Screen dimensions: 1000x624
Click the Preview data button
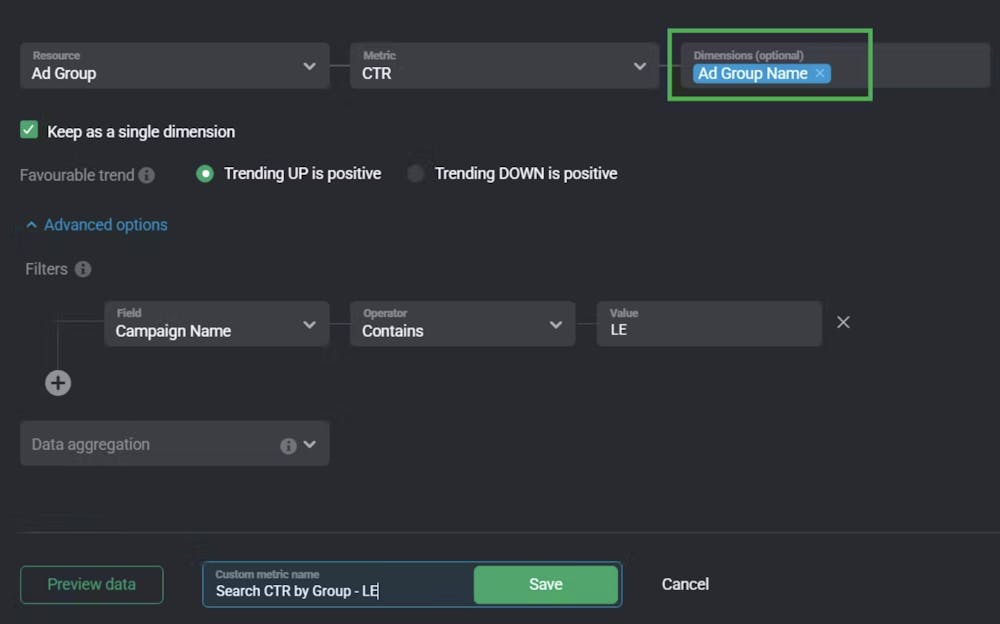pos(91,585)
